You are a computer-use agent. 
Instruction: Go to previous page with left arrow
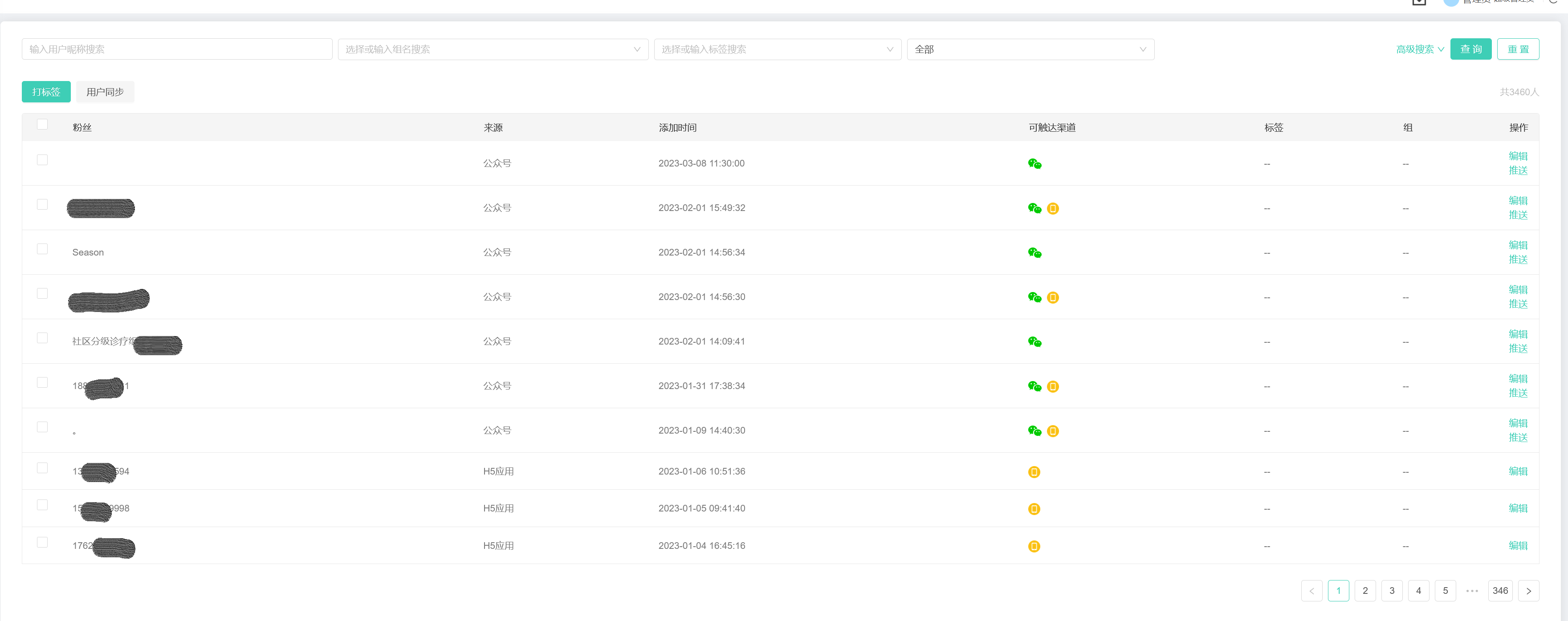pos(1311,591)
